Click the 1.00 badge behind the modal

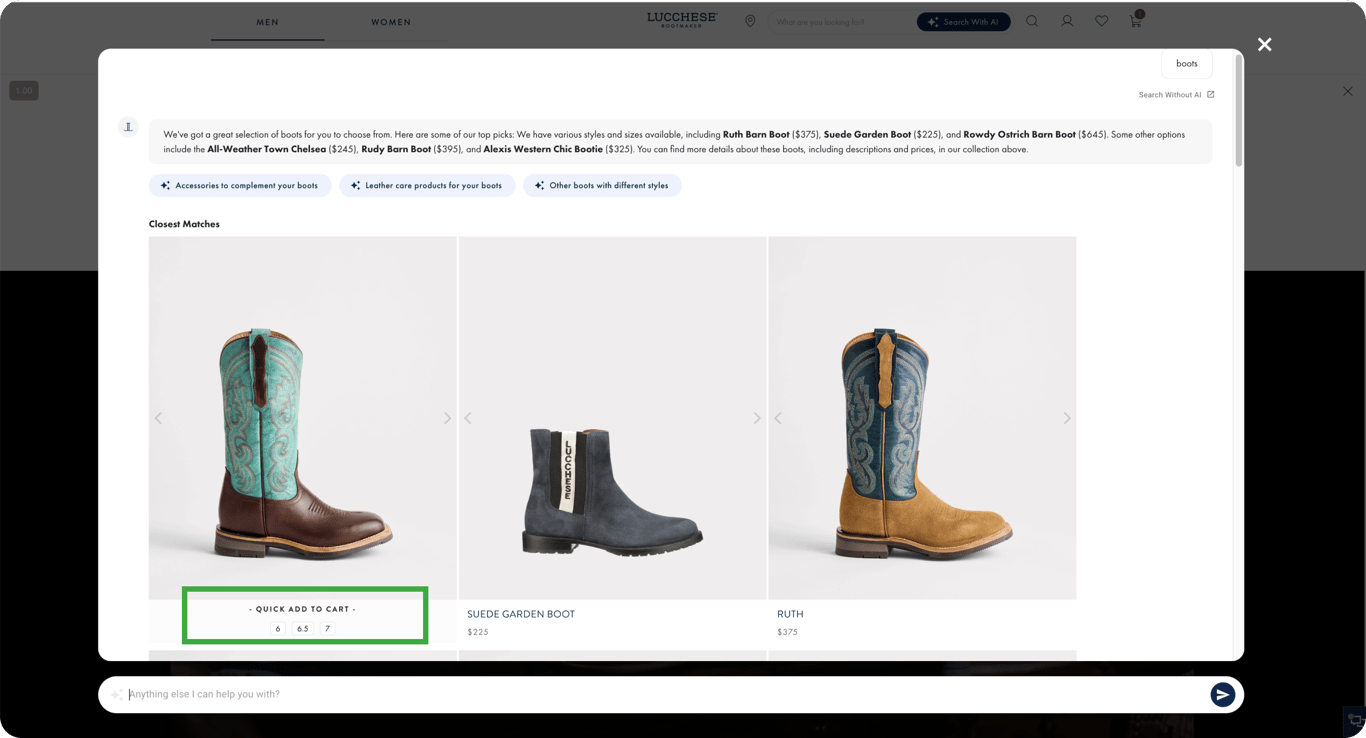click(24, 91)
